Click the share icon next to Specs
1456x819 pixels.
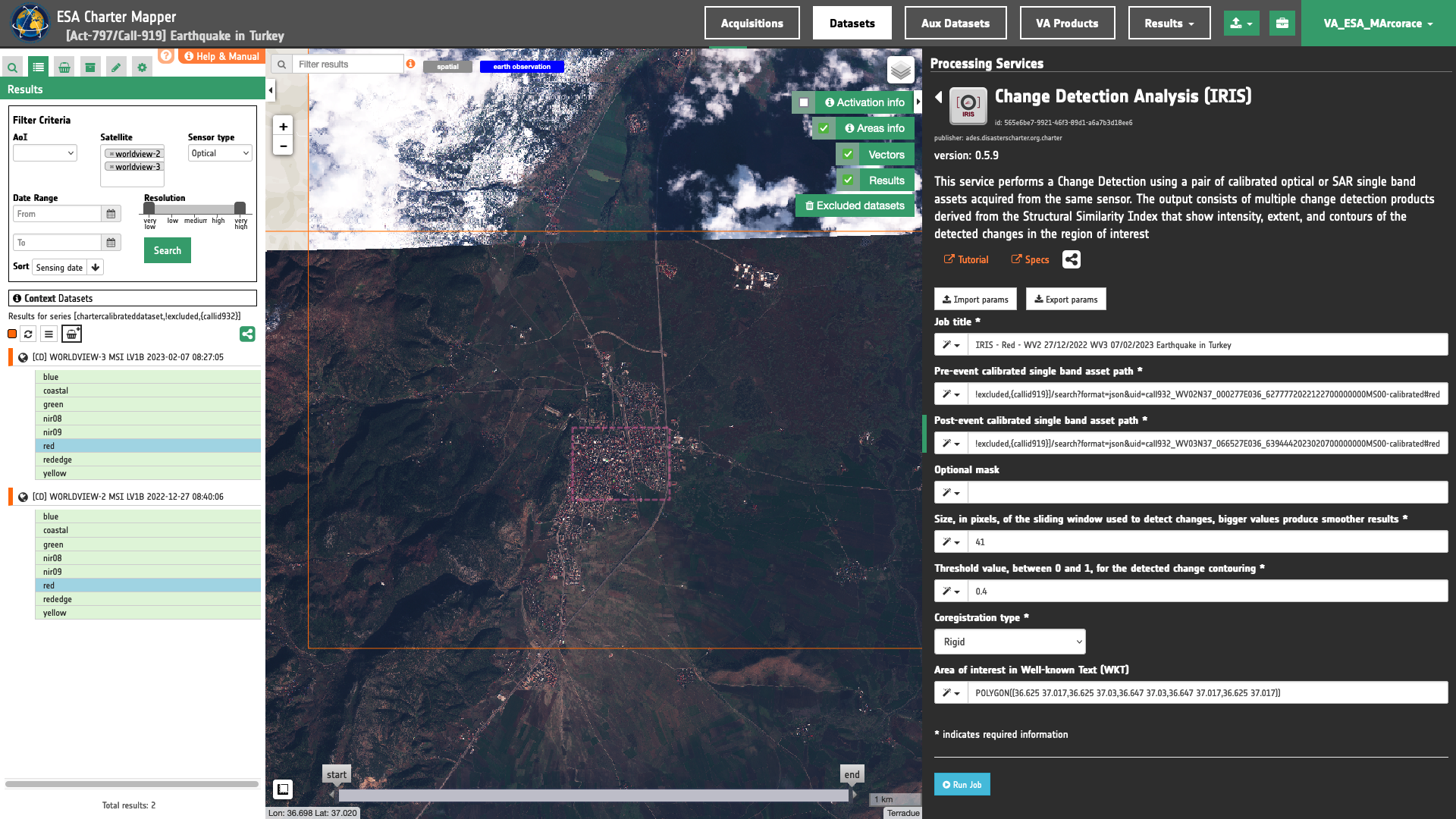point(1072,259)
